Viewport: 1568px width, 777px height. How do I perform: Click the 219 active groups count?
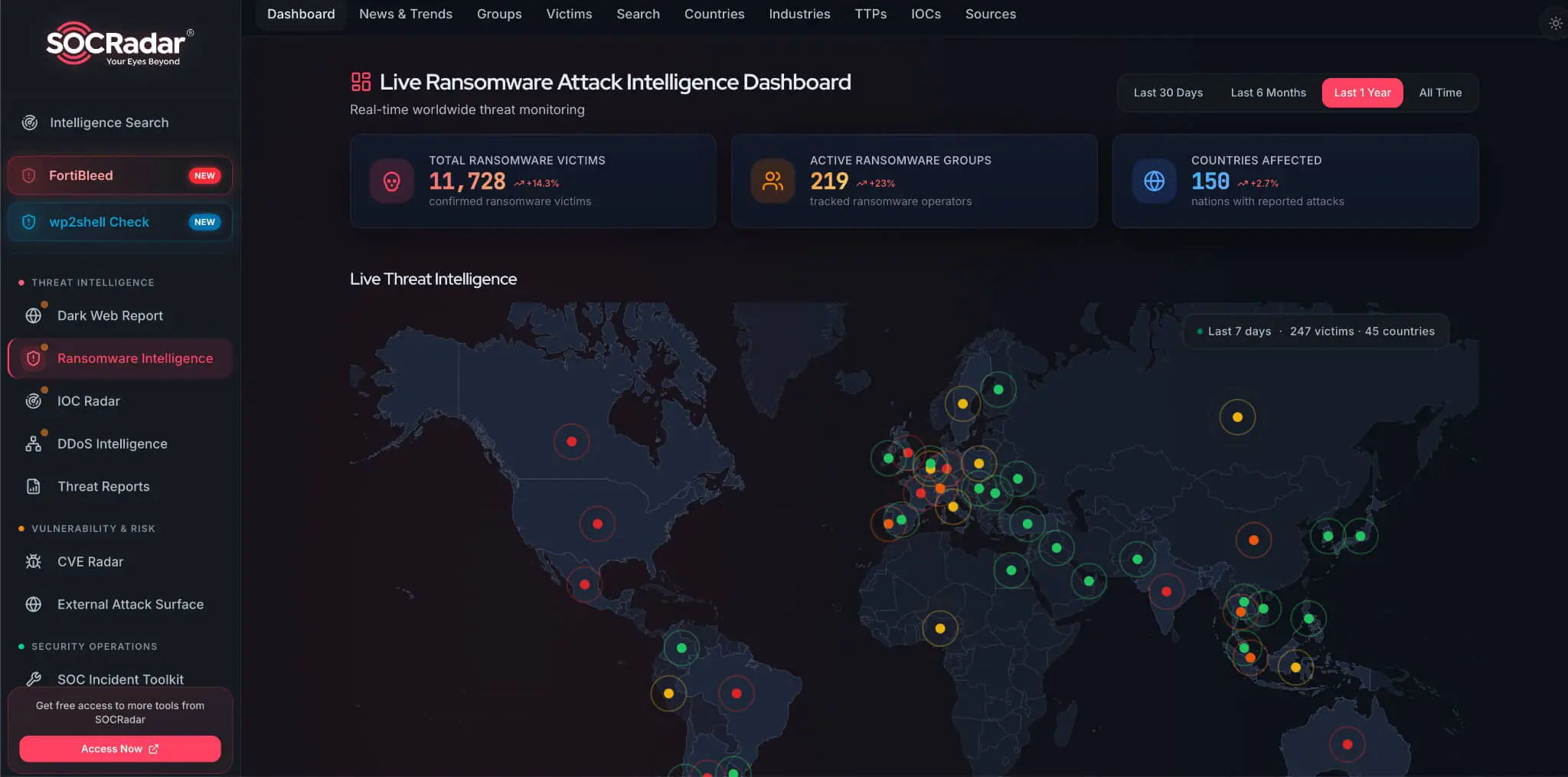829,181
